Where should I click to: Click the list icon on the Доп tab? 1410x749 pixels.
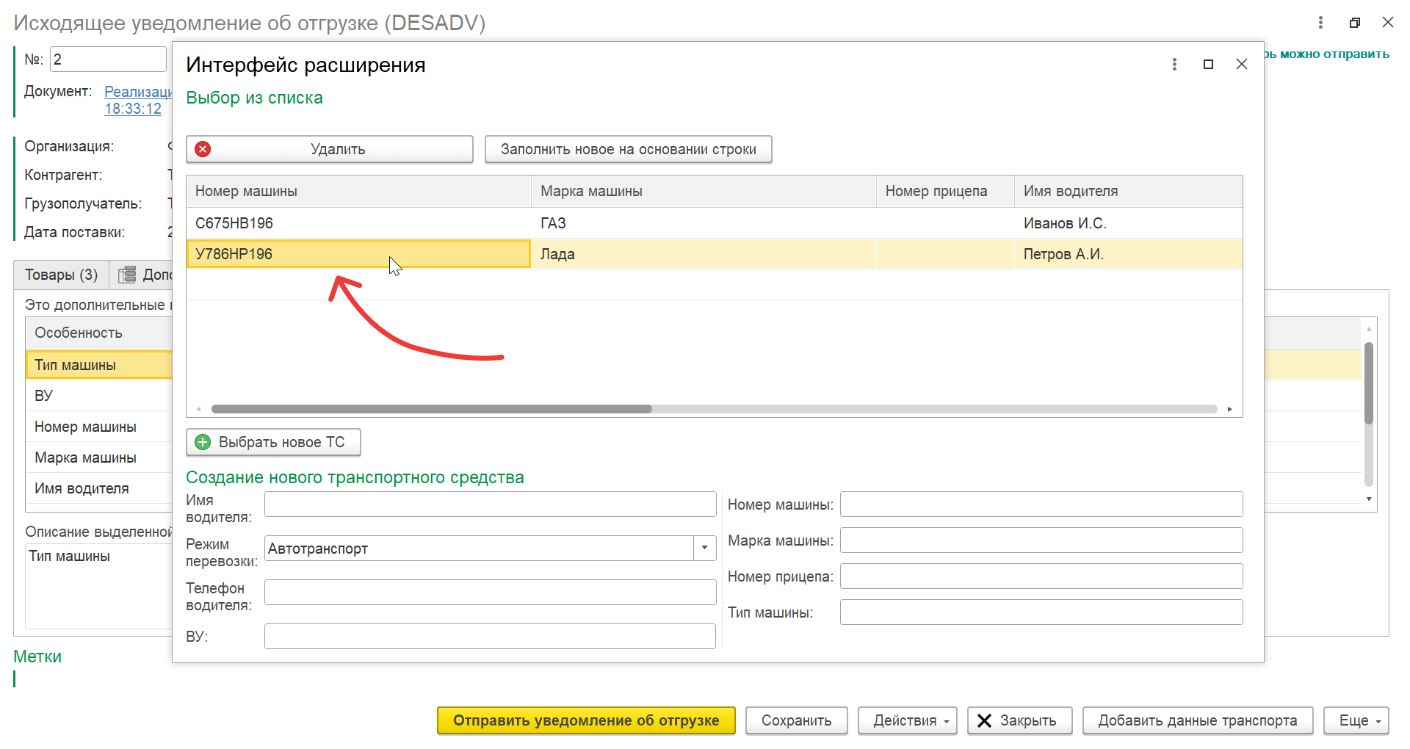tap(127, 275)
